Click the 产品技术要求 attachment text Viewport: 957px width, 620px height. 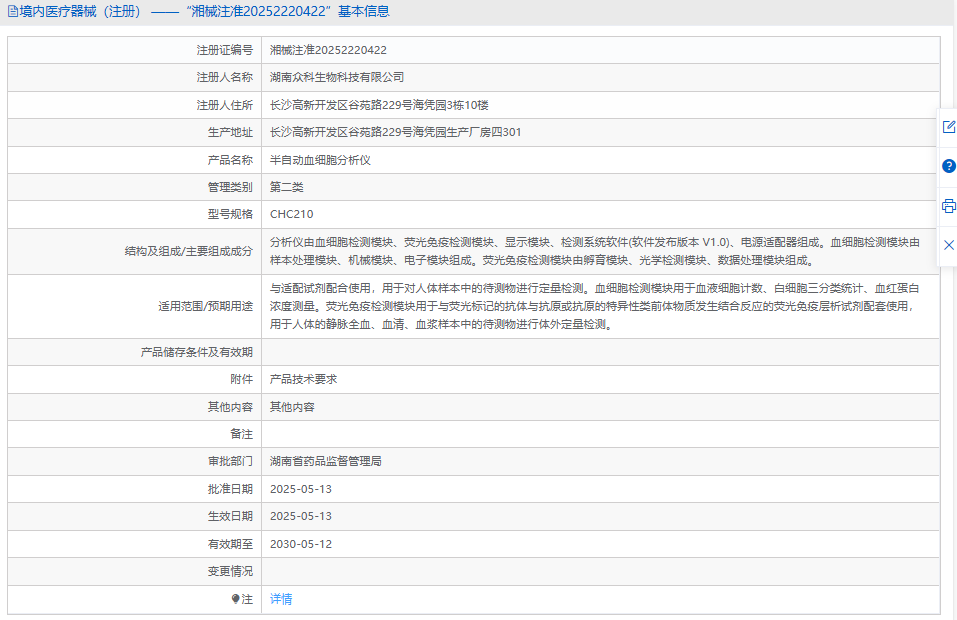pyautogui.click(x=304, y=380)
